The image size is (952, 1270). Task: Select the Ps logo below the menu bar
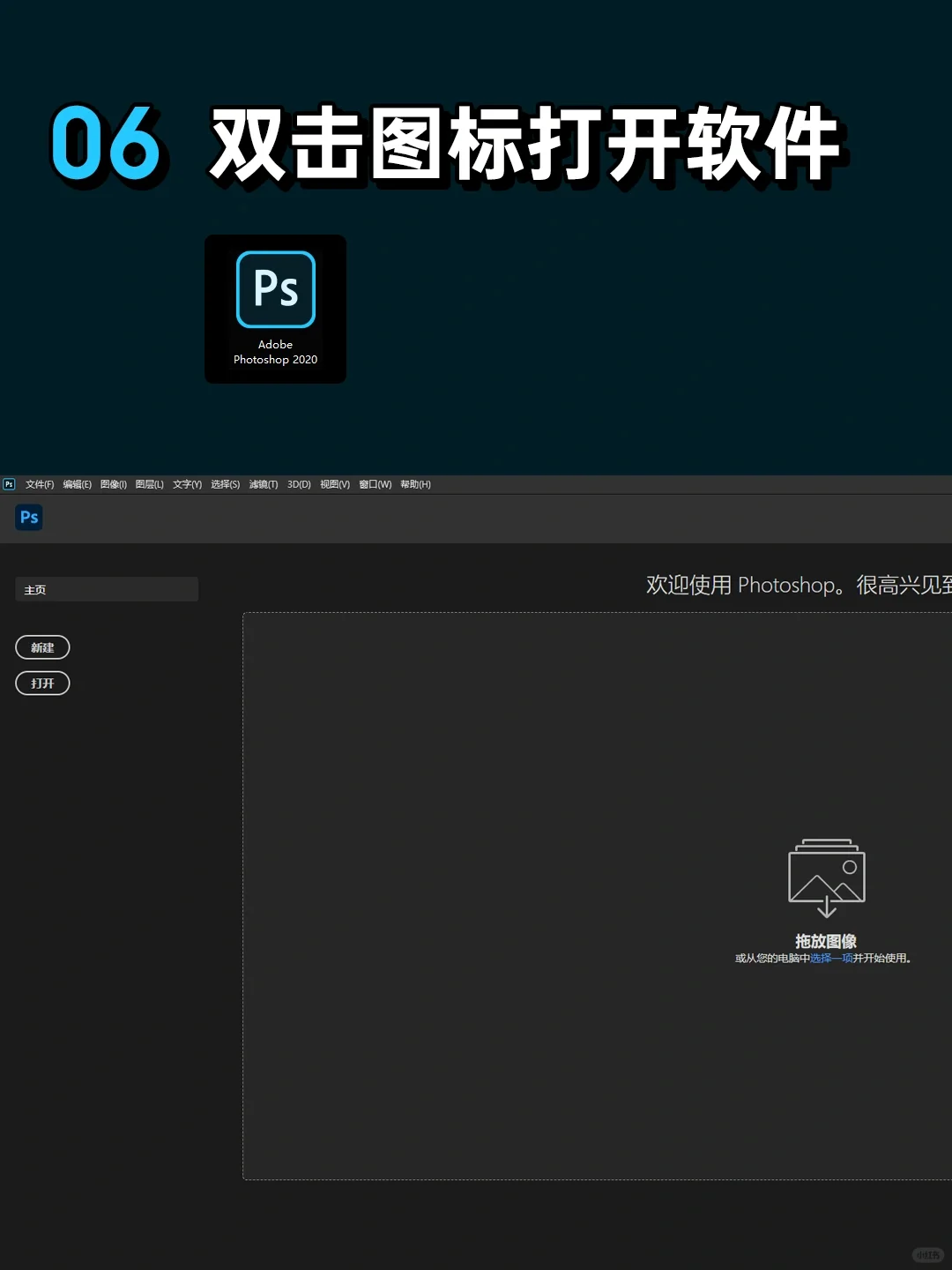28,518
